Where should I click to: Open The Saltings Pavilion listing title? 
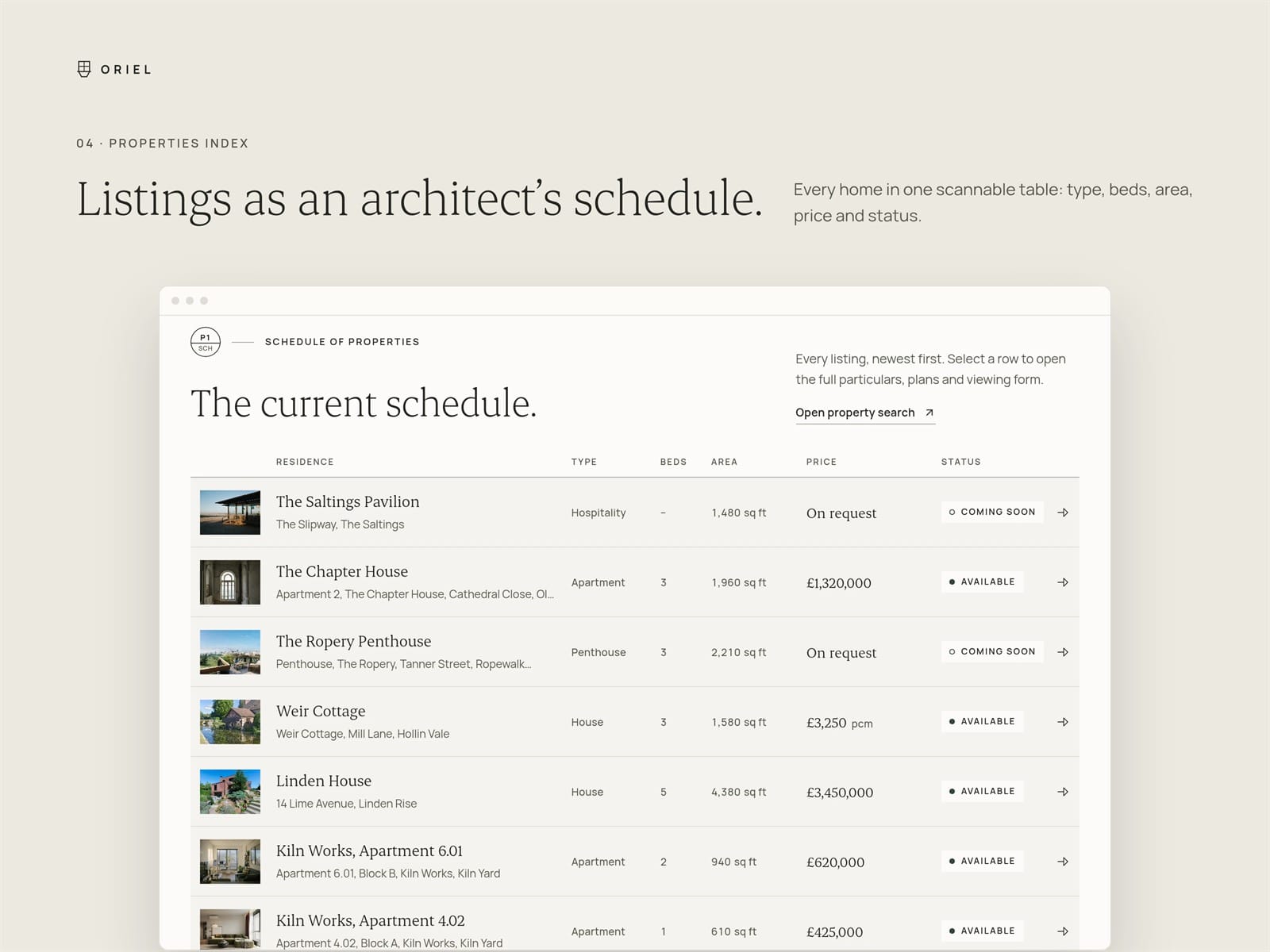[348, 501]
